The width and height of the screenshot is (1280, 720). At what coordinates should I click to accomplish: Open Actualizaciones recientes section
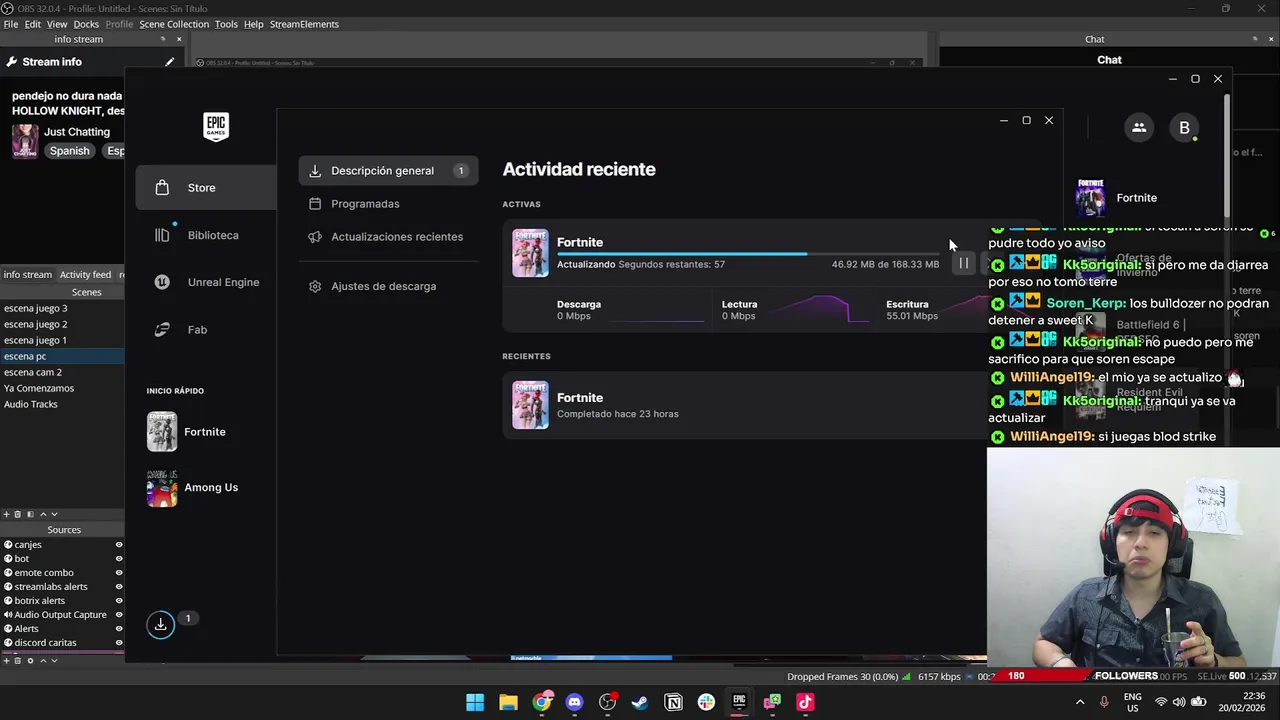[388, 237]
